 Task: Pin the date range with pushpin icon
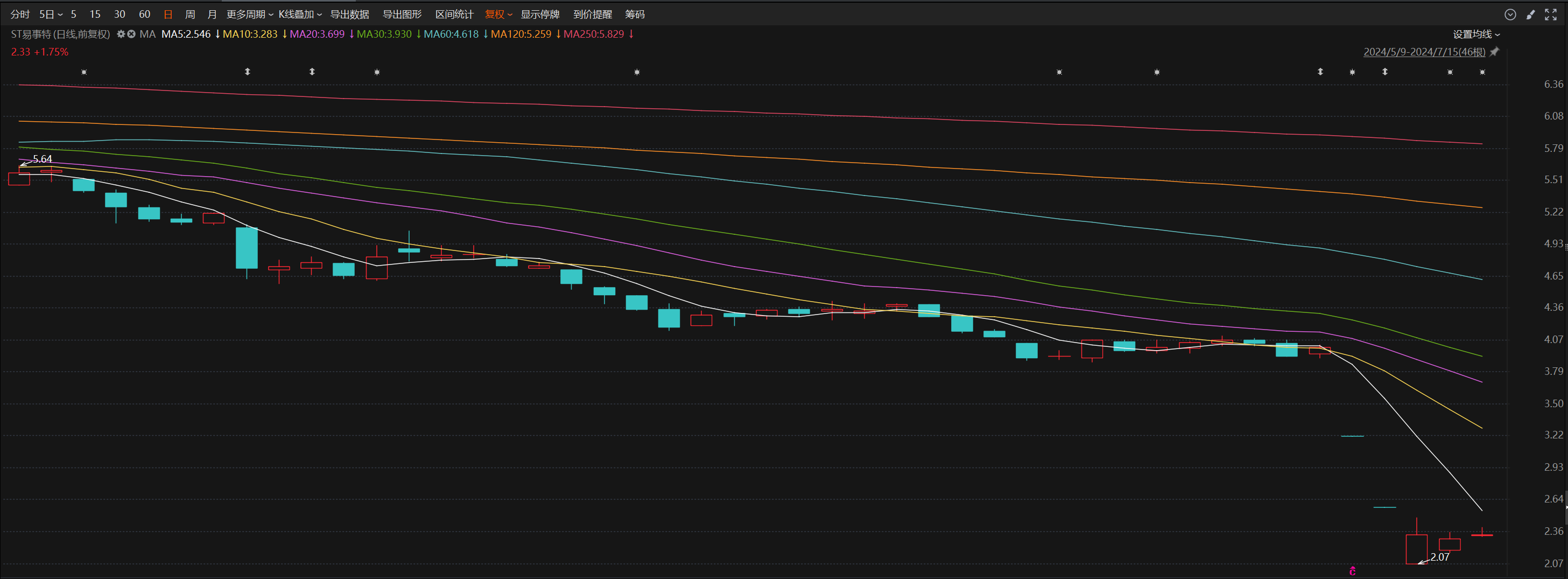1494,52
